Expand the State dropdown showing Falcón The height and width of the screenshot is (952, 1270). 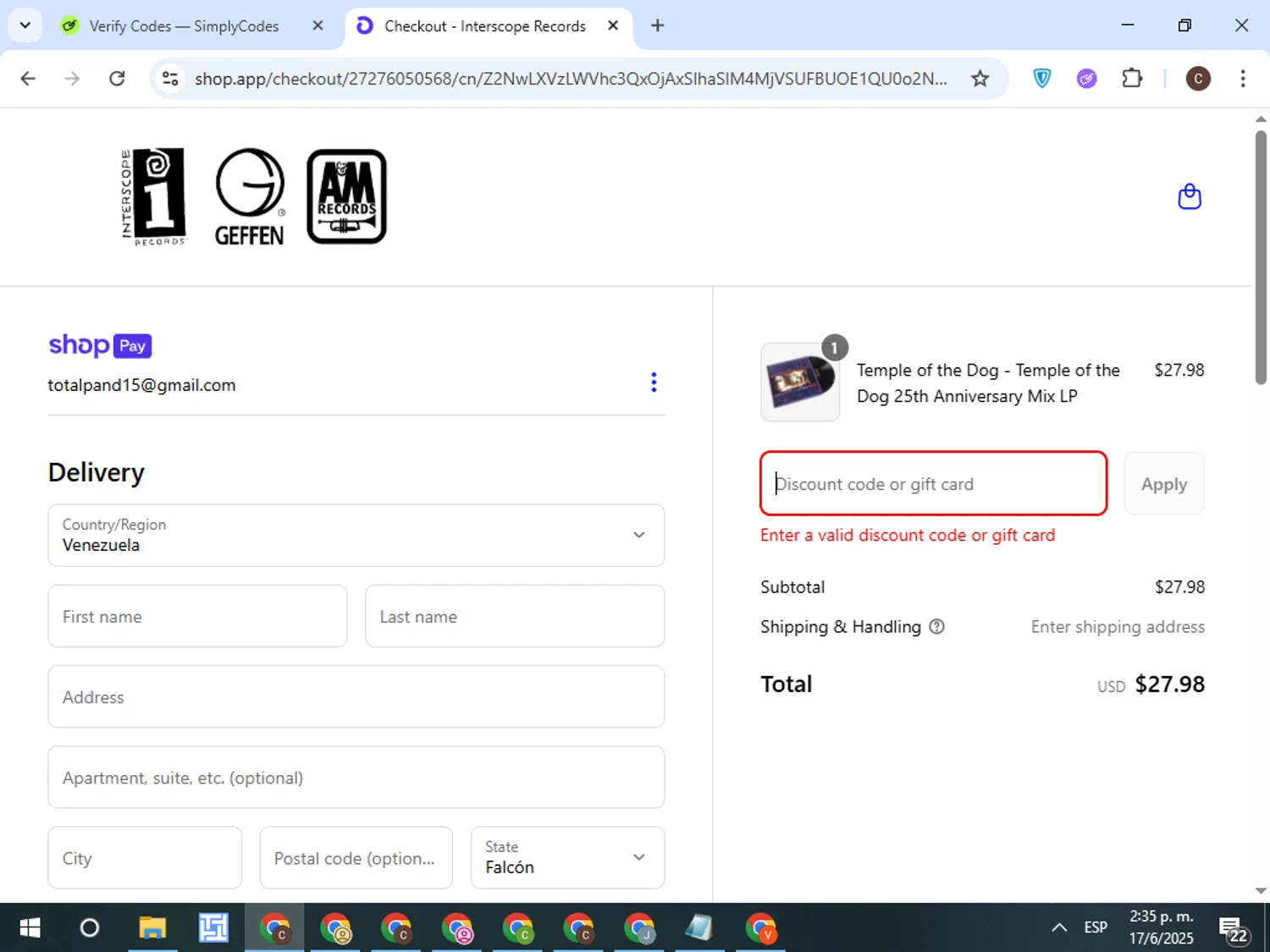[x=567, y=858]
